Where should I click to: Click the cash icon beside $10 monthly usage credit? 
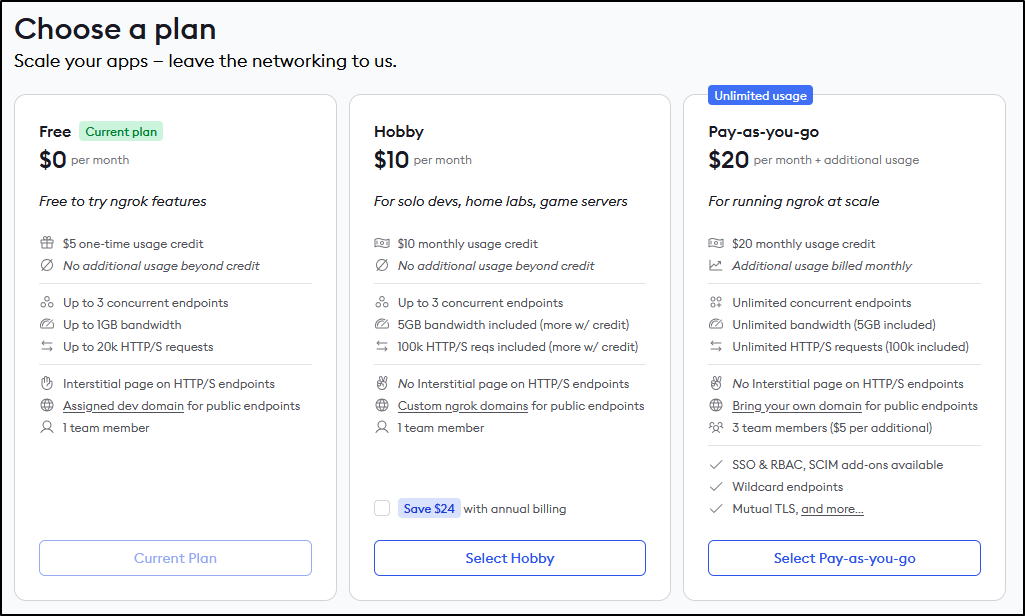(x=382, y=243)
